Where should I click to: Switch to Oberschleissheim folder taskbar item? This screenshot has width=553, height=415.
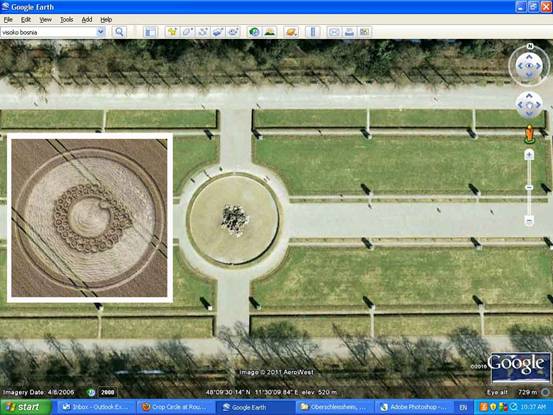click(334, 407)
